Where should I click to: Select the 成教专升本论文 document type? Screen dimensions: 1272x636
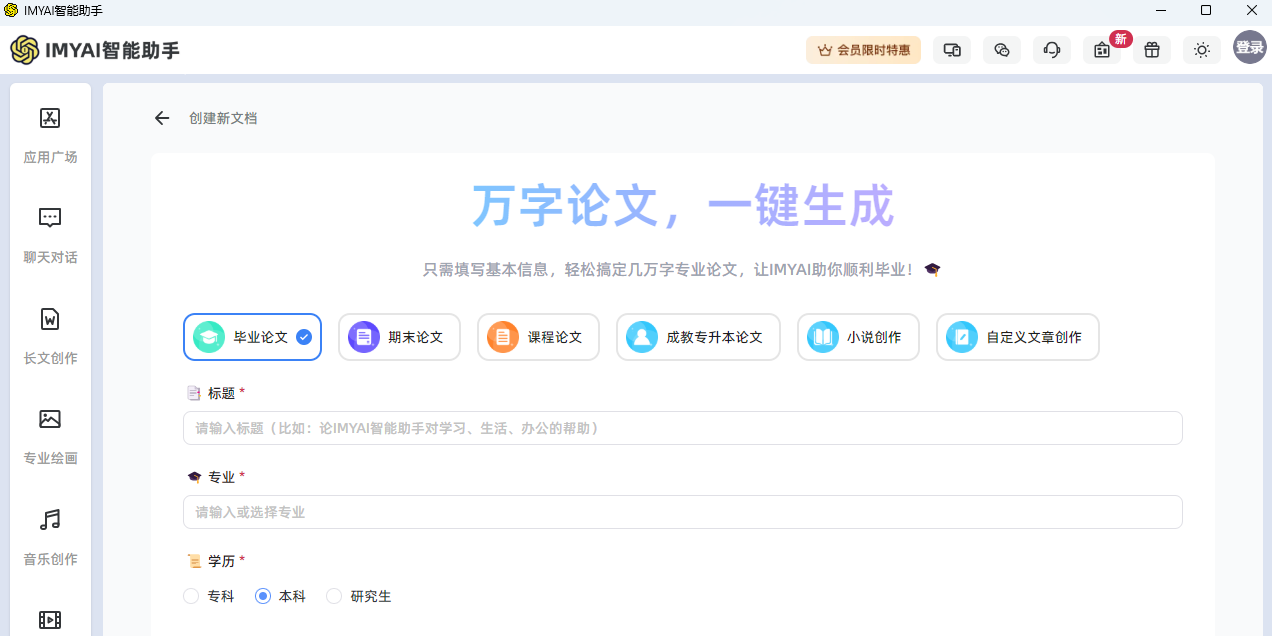pos(698,337)
